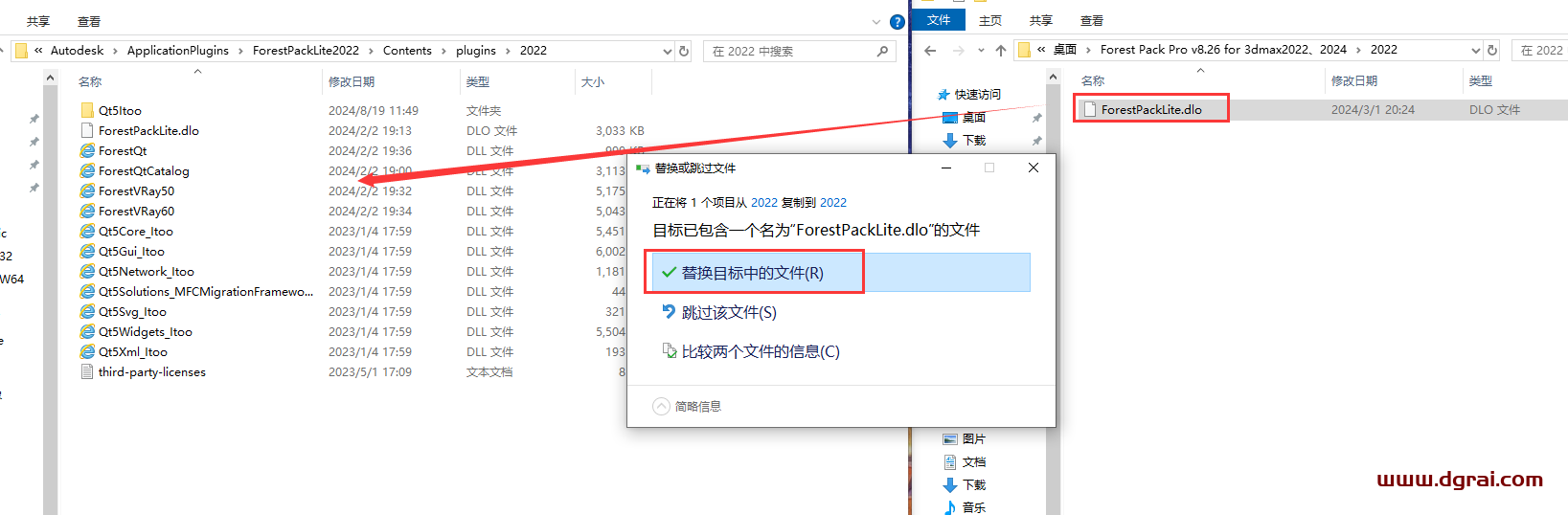Image resolution: width=1568 pixels, height=515 pixels.
Task: Select the ForestQtCatalog DLL file
Action: pos(144,171)
